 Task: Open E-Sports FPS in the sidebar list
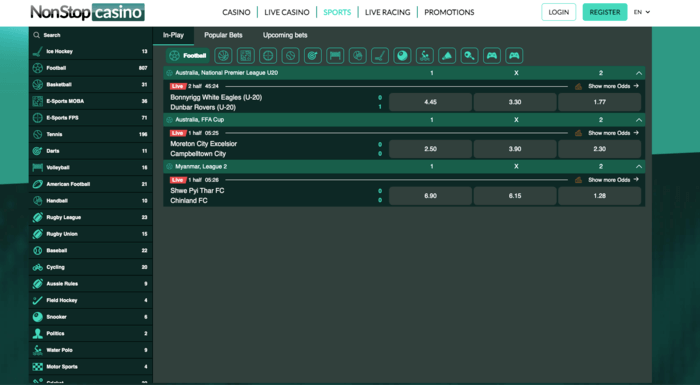coord(91,118)
